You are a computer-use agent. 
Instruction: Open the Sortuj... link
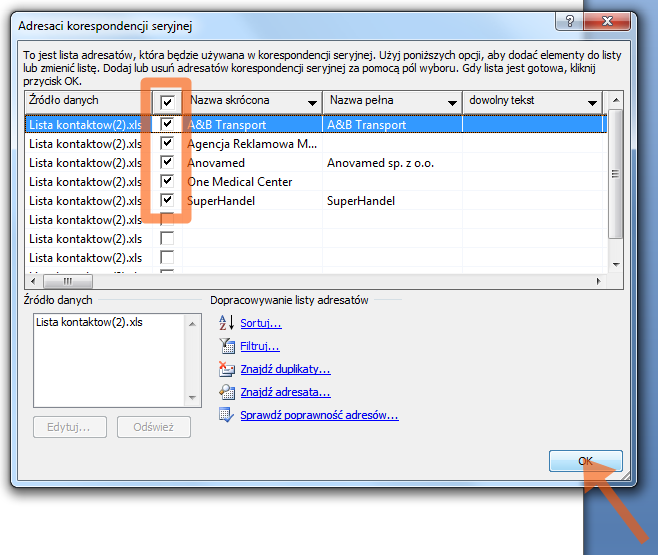(x=261, y=323)
